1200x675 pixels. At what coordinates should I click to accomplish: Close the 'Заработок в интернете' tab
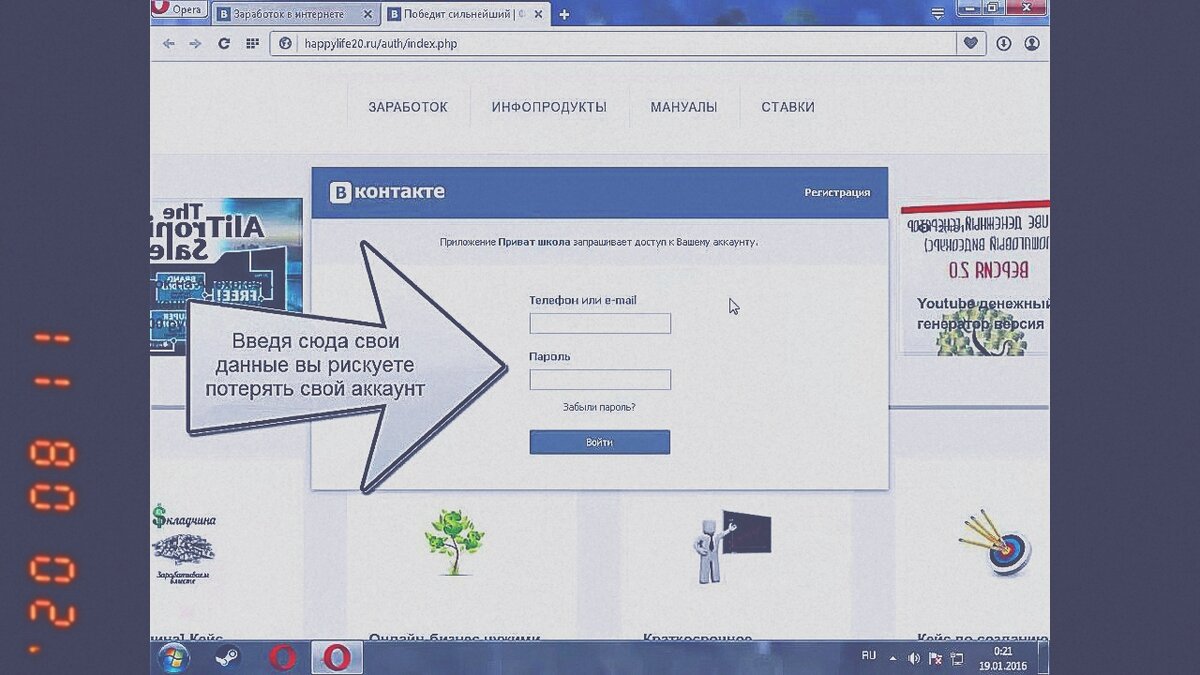pyautogui.click(x=367, y=14)
